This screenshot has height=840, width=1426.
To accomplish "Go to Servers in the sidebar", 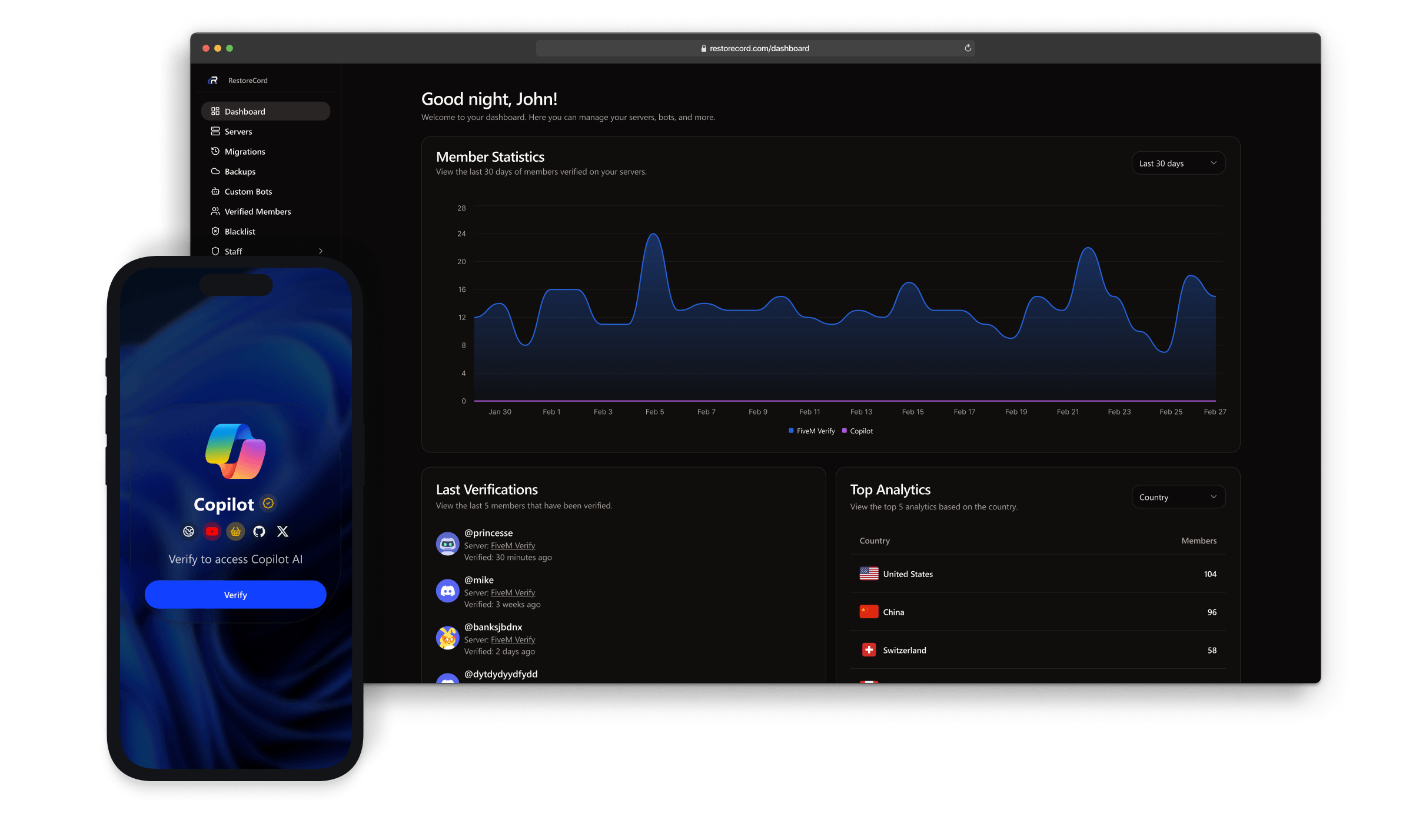I will point(265,131).
